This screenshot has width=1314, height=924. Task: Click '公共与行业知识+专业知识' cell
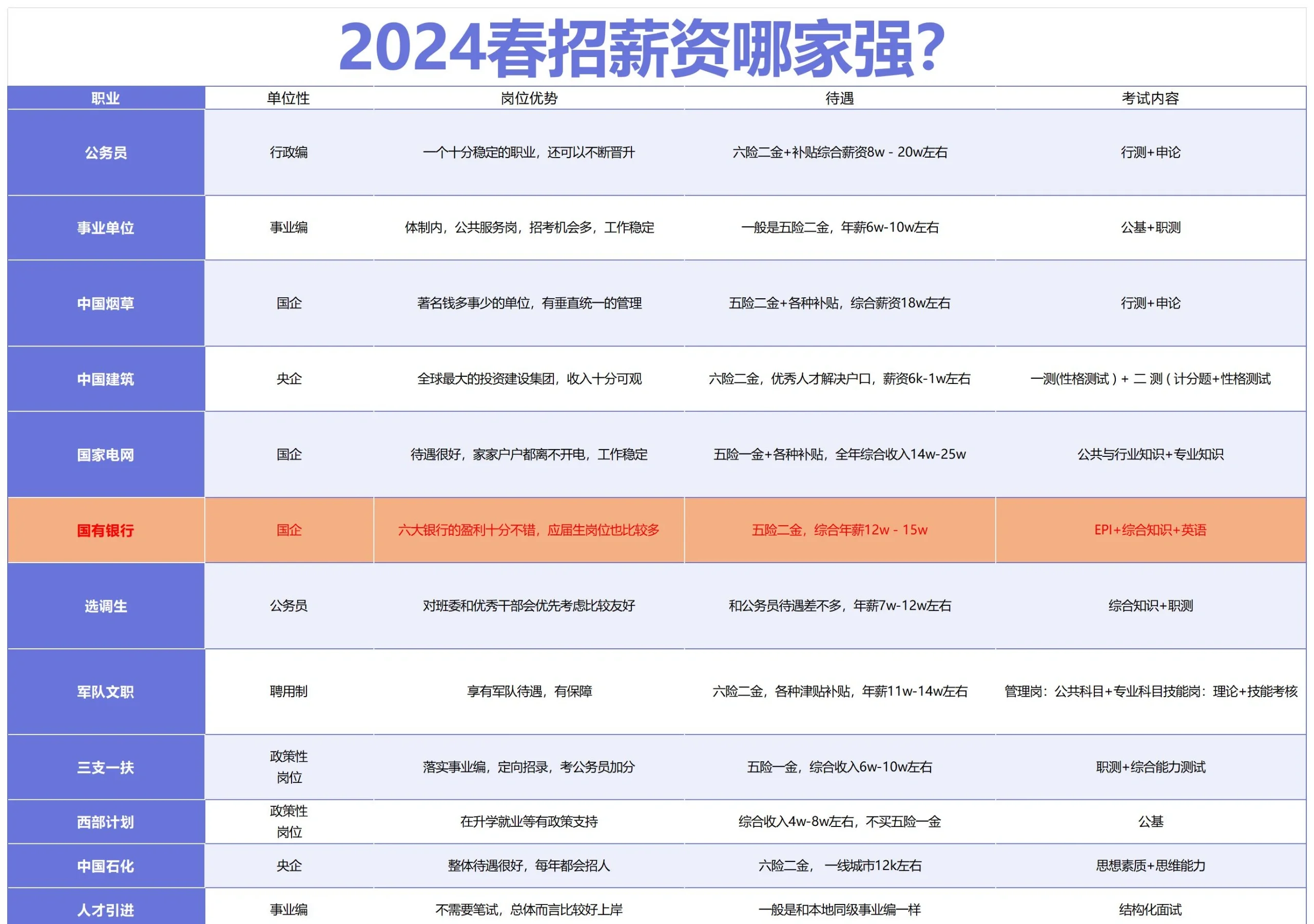coord(1150,455)
